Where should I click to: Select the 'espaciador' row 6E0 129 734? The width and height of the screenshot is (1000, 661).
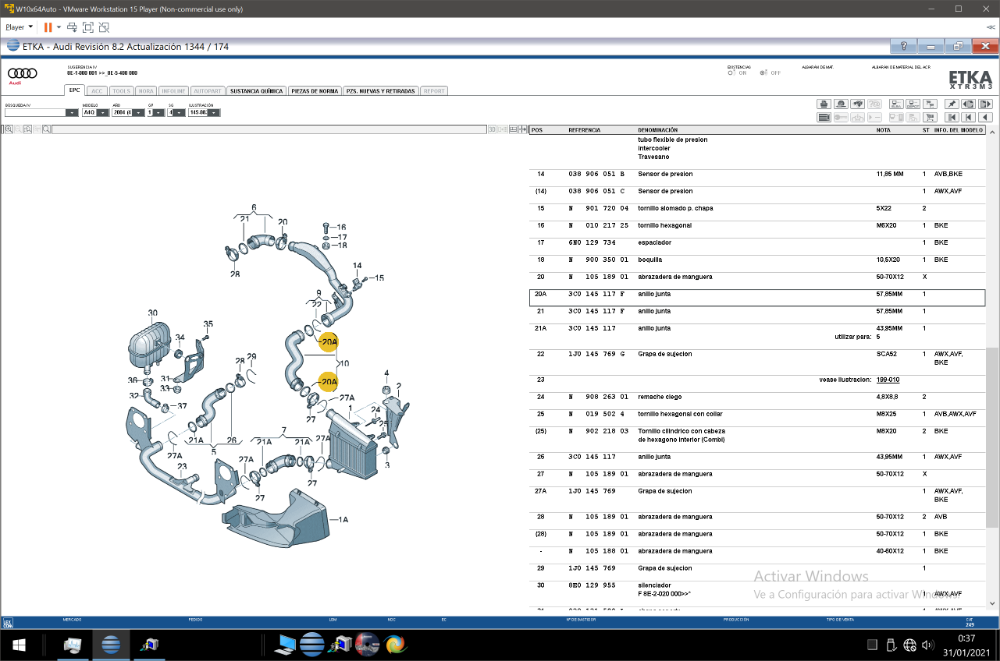point(757,243)
